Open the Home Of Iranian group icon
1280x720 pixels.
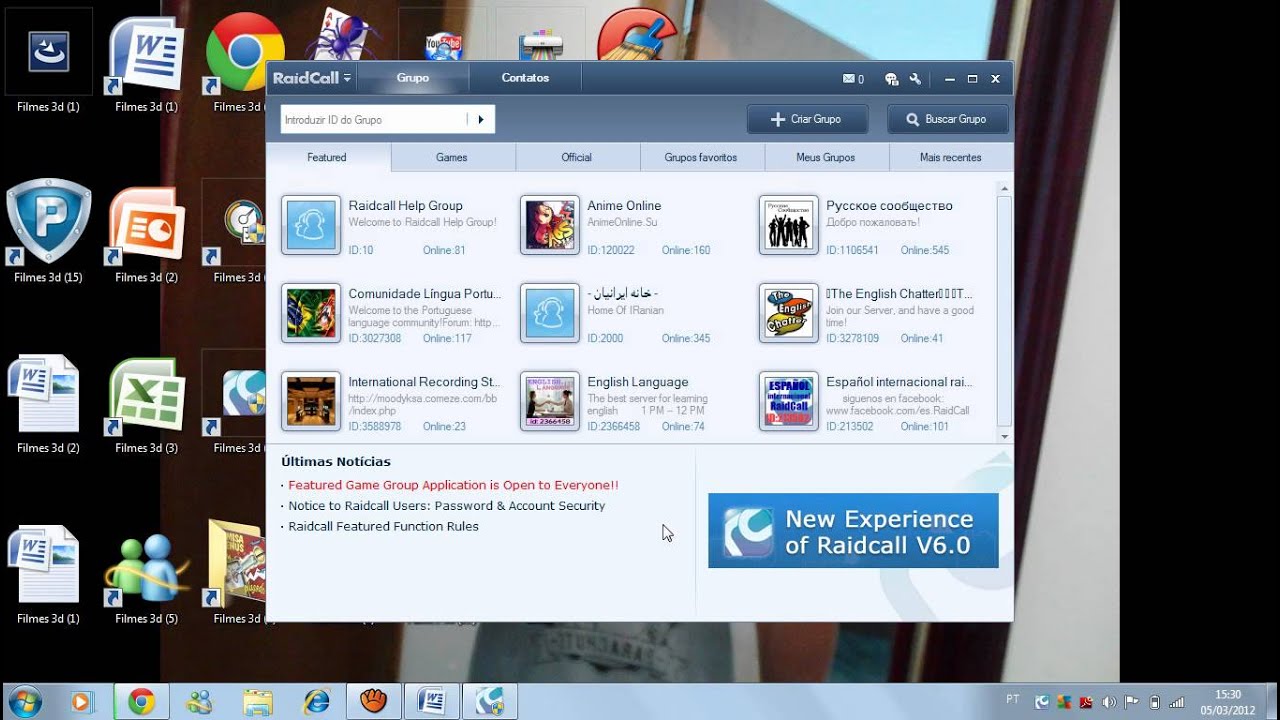pyautogui.click(x=550, y=313)
